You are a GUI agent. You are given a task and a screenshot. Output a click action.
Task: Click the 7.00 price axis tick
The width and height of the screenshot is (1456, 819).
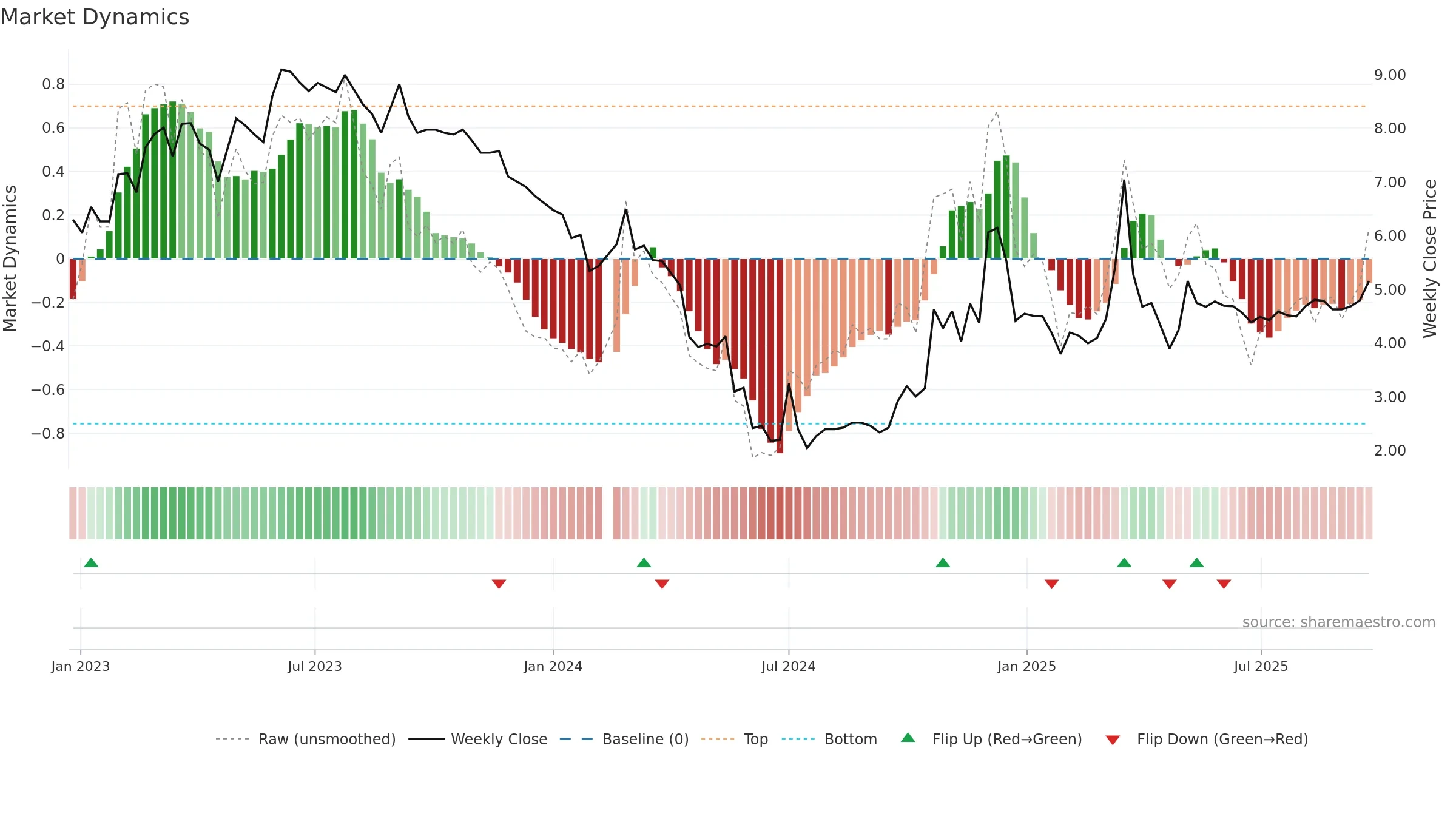pos(1390,182)
